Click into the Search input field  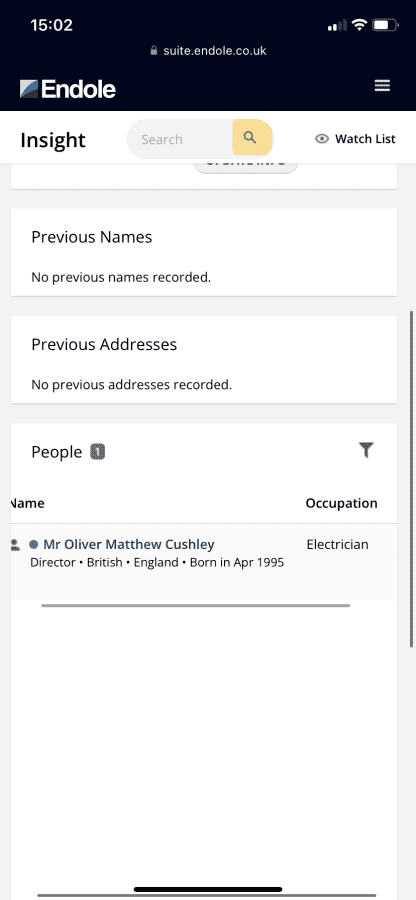click(x=180, y=139)
